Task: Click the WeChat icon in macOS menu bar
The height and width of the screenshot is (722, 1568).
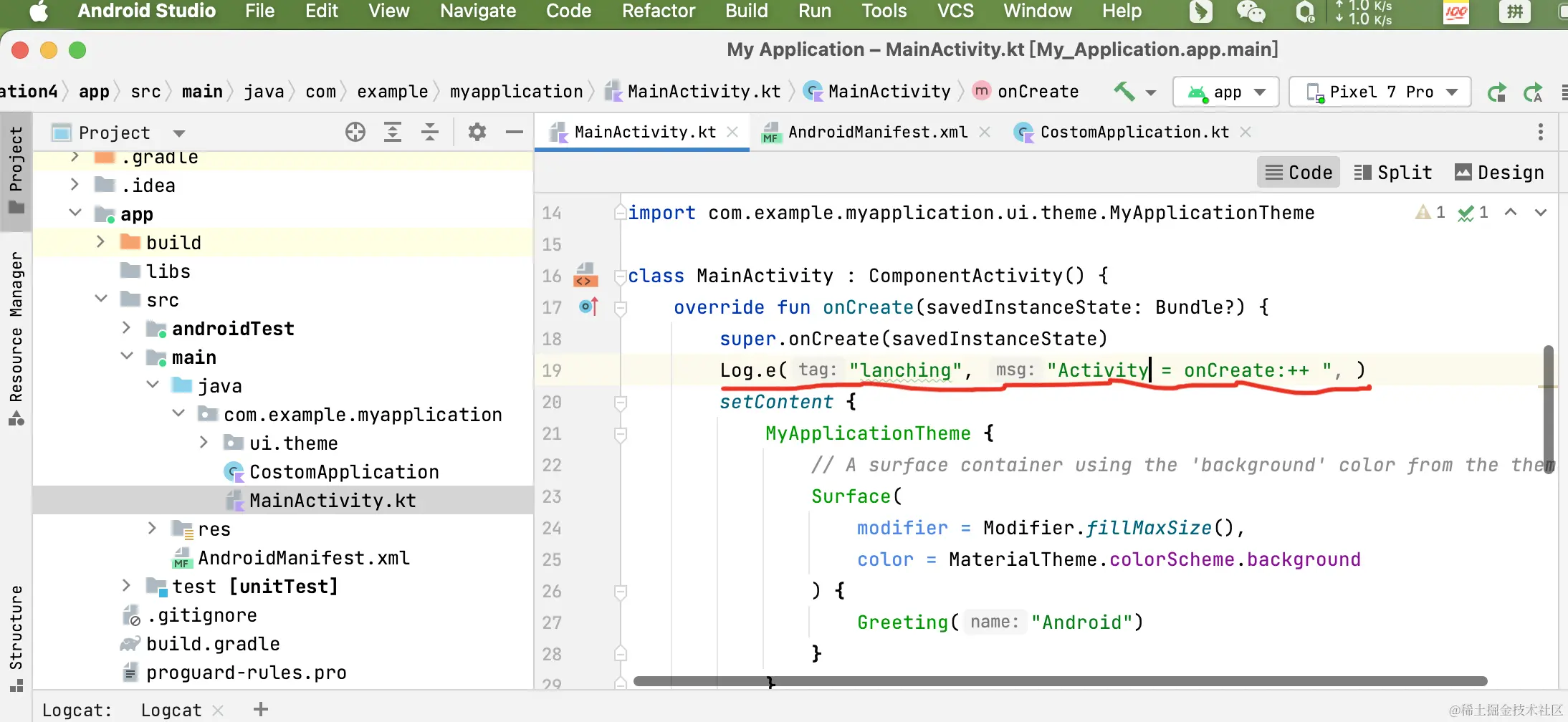Action: point(1251,12)
